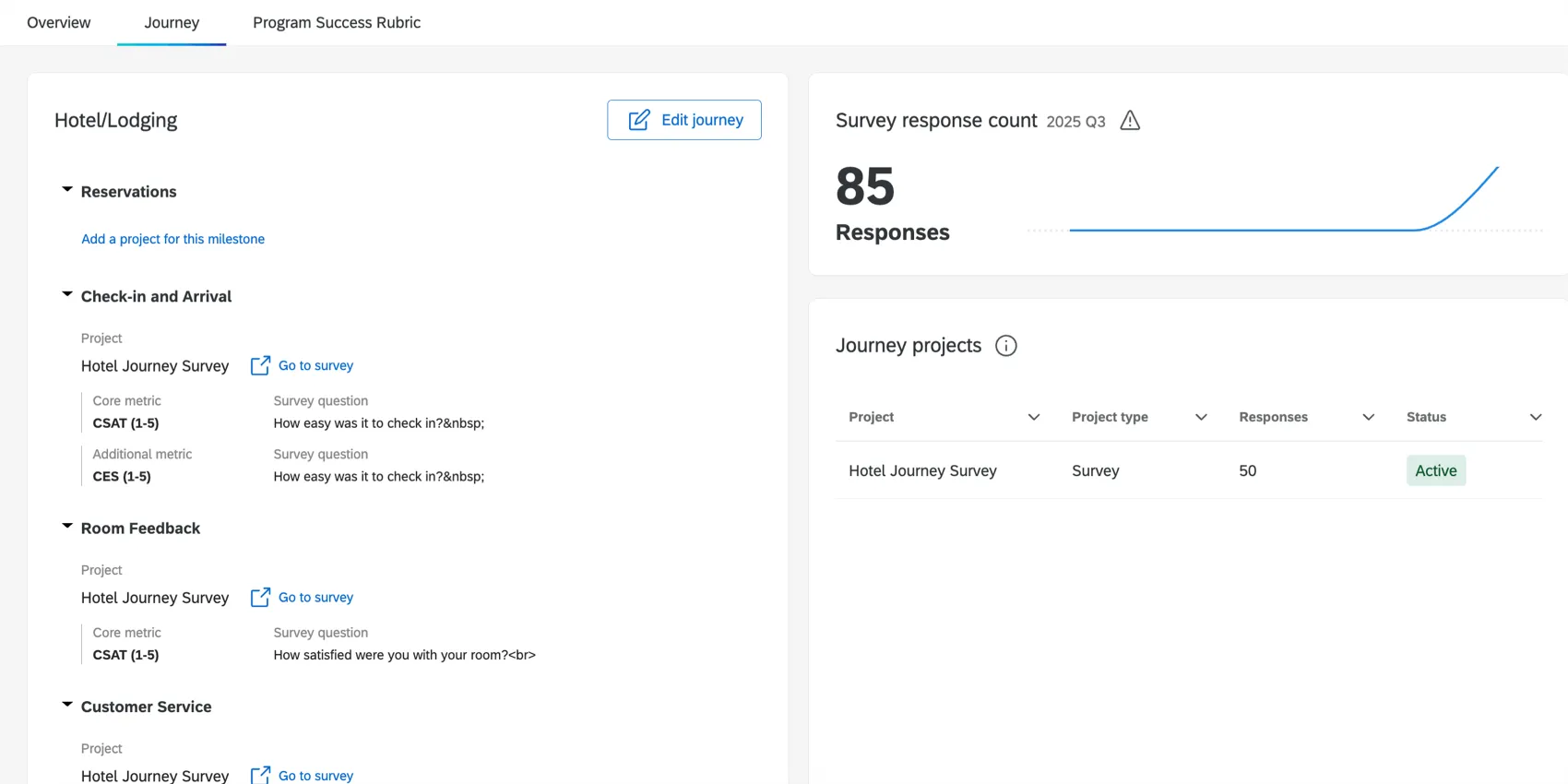Collapse the Customer Service section

67,706
